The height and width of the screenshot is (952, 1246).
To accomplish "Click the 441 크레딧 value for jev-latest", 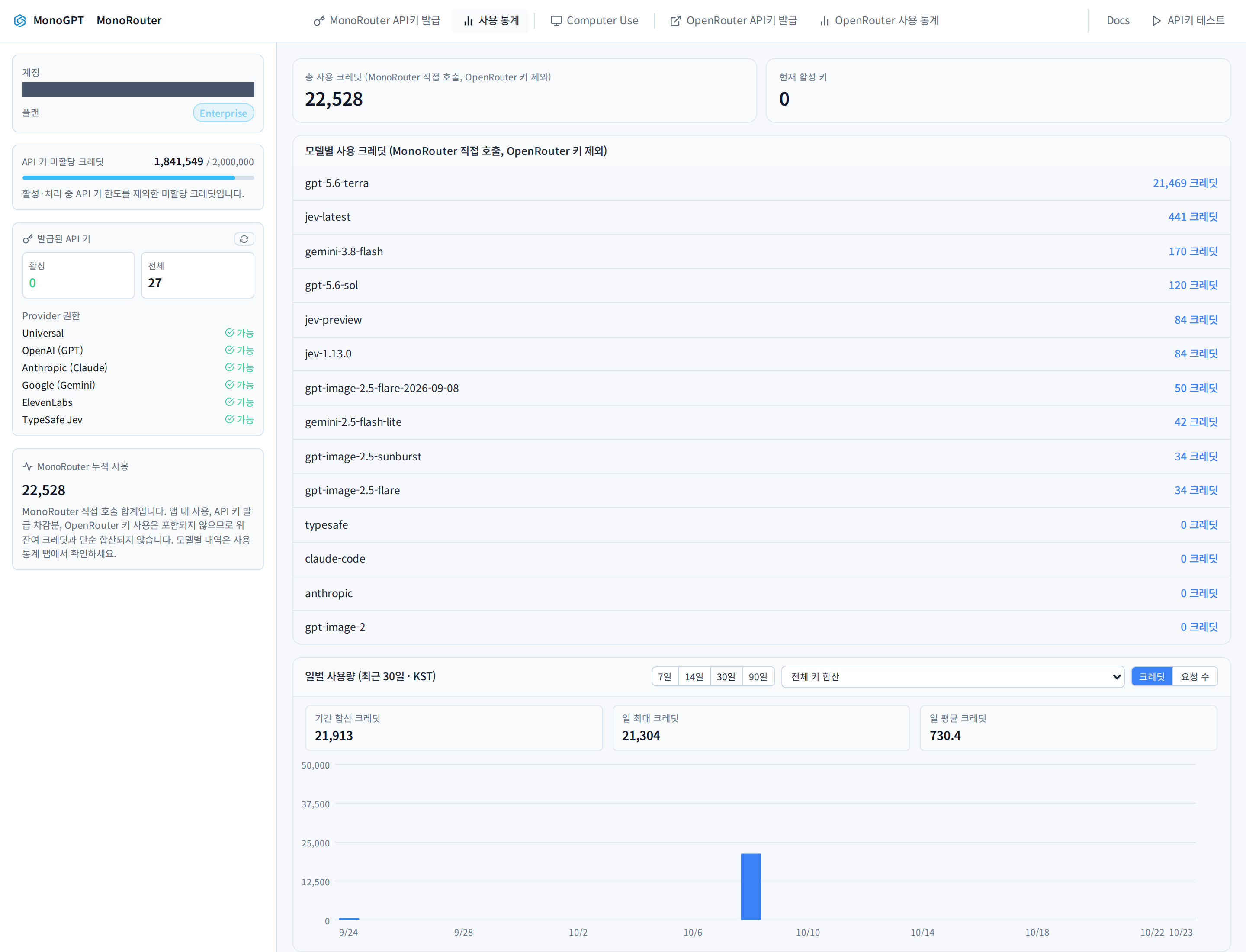I will tap(1193, 217).
